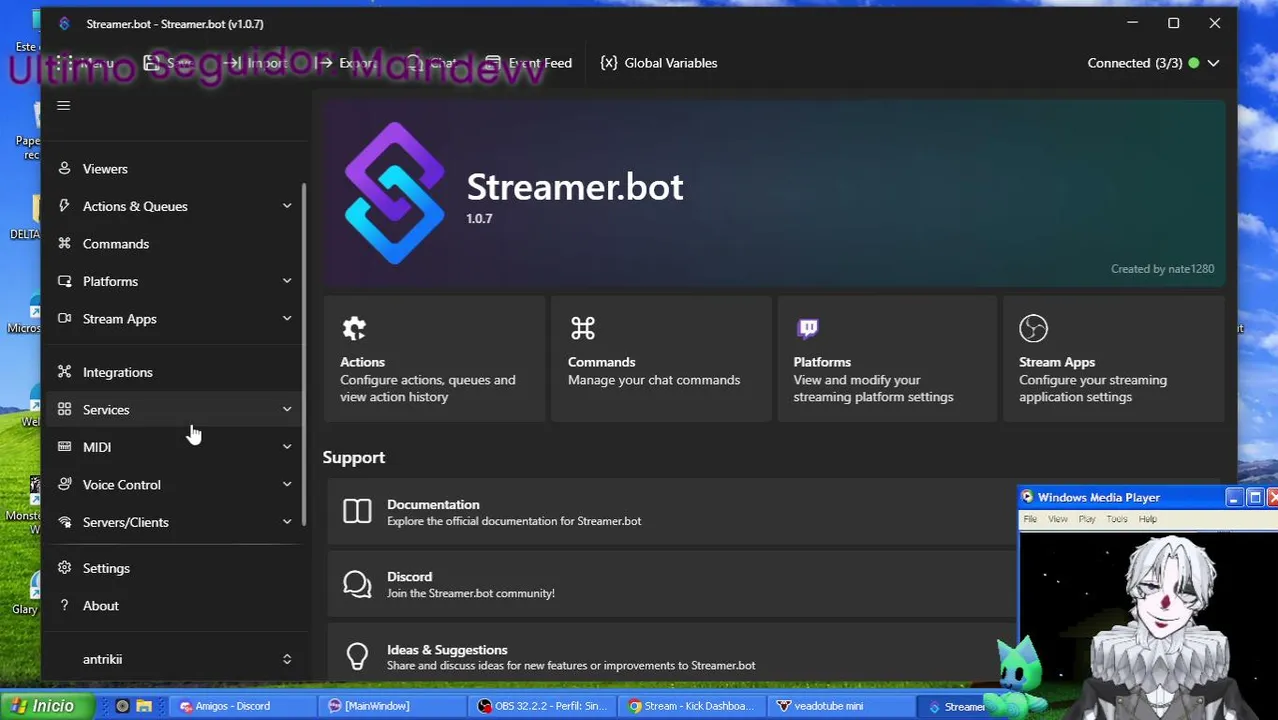The width and height of the screenshot is (1278, 720).
Task: Open the Stream Apps card
Action: click(1113, 359)
